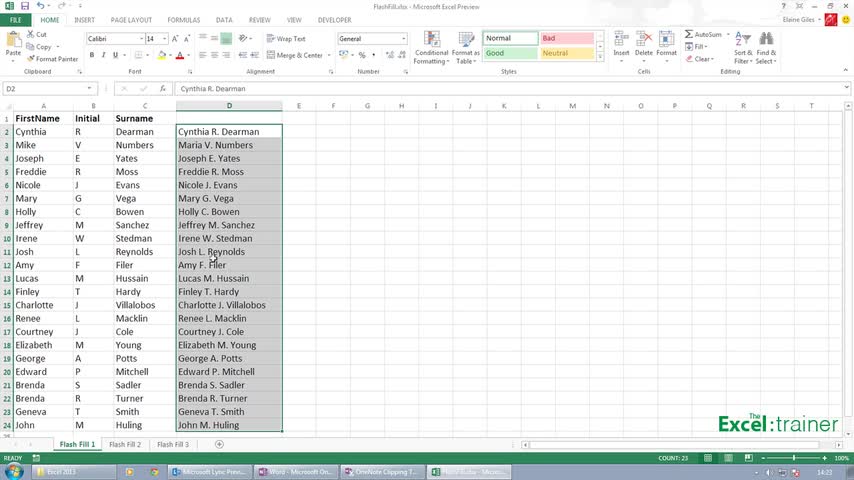This screenshot has width=854, height=480.
Task: Switch to Page Break Preview in status bar
Action: (749, 458)
